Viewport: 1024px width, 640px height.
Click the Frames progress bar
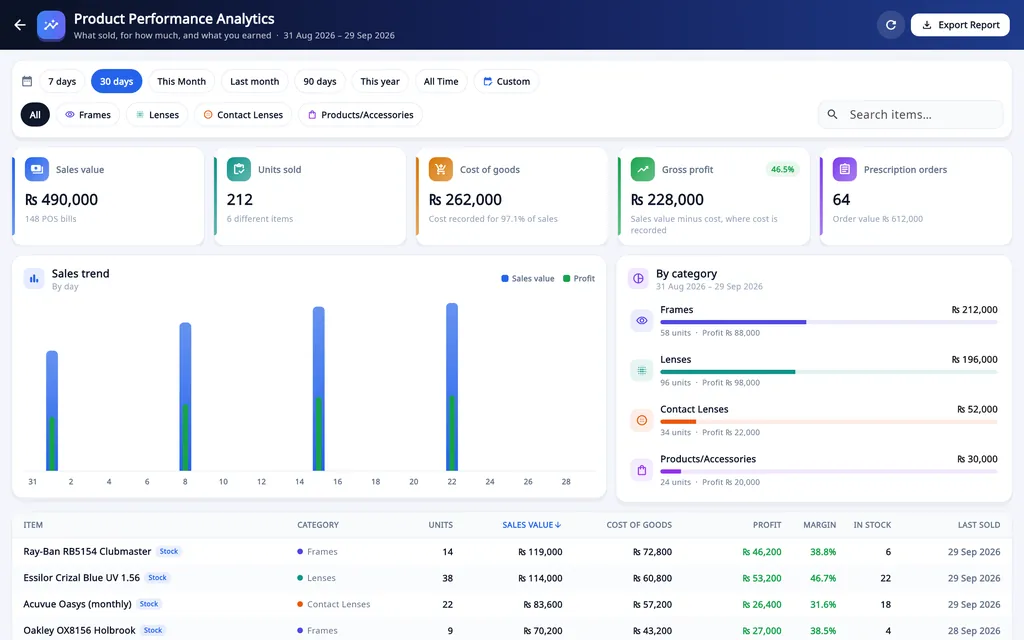(x=829, y=322)
